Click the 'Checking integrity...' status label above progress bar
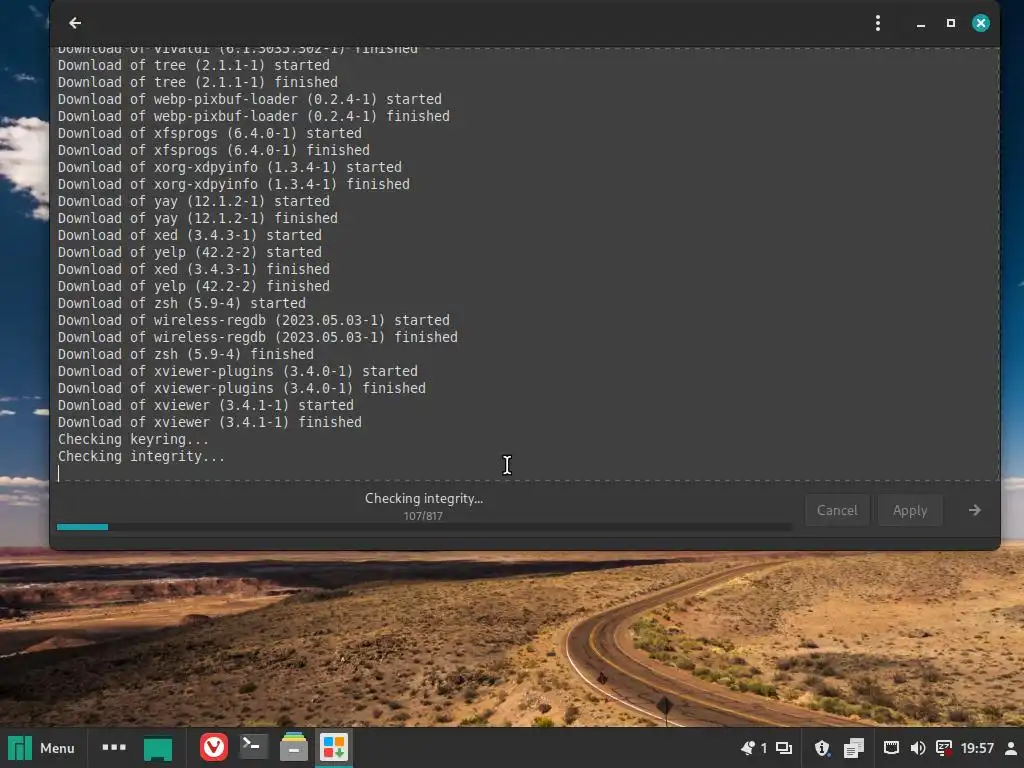1024x768 pixels. [x=424, y=498]
